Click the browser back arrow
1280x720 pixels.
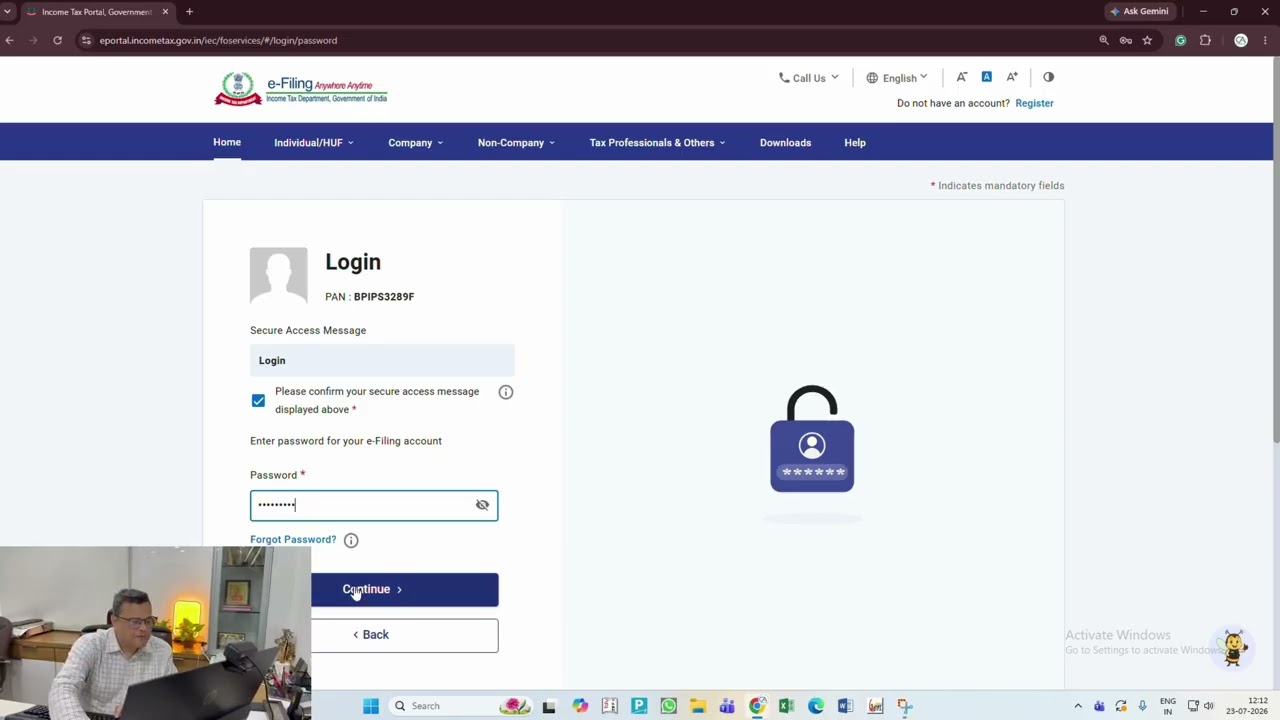click(9, 40)
